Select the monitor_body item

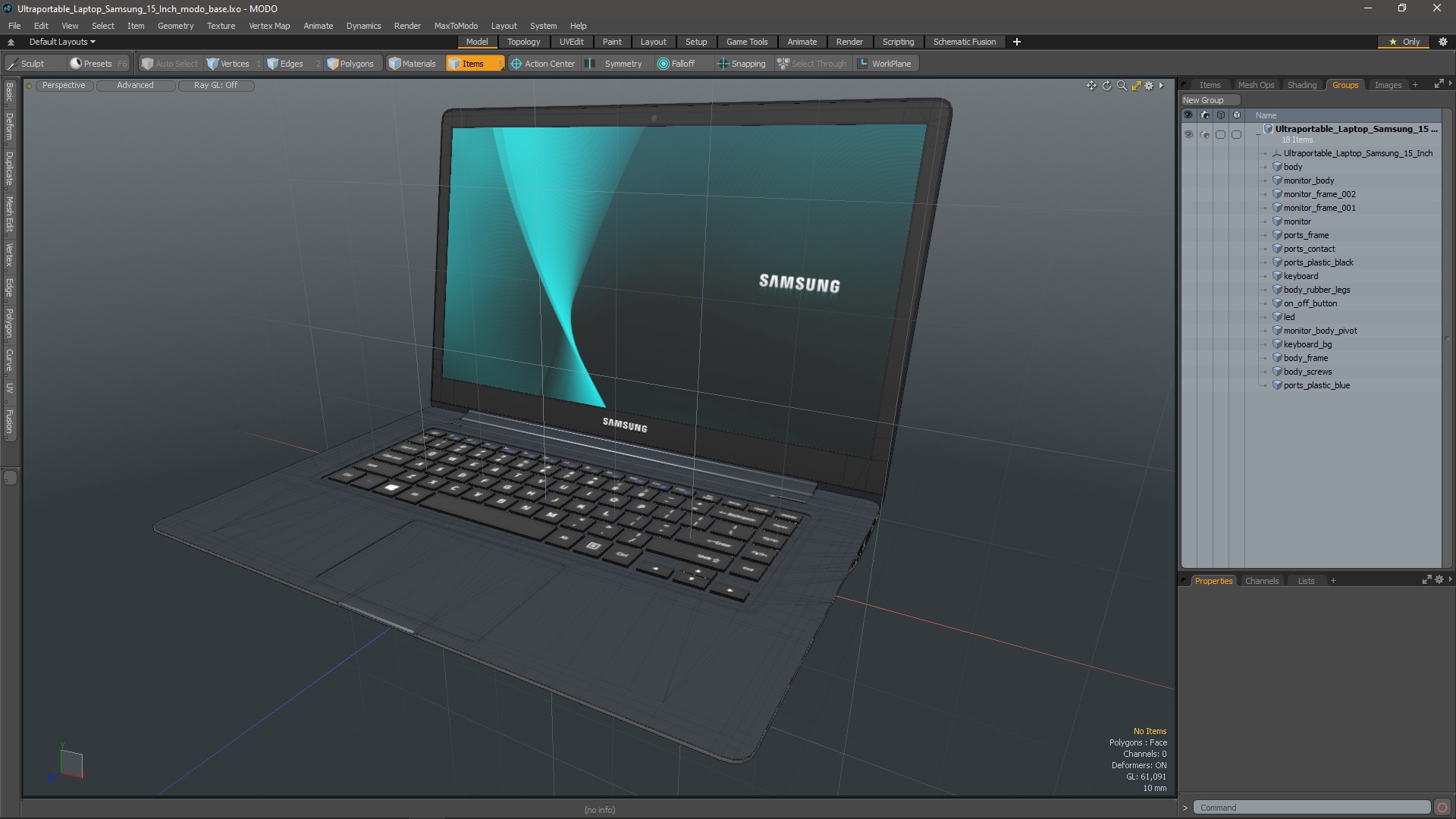pos(1308,180)
